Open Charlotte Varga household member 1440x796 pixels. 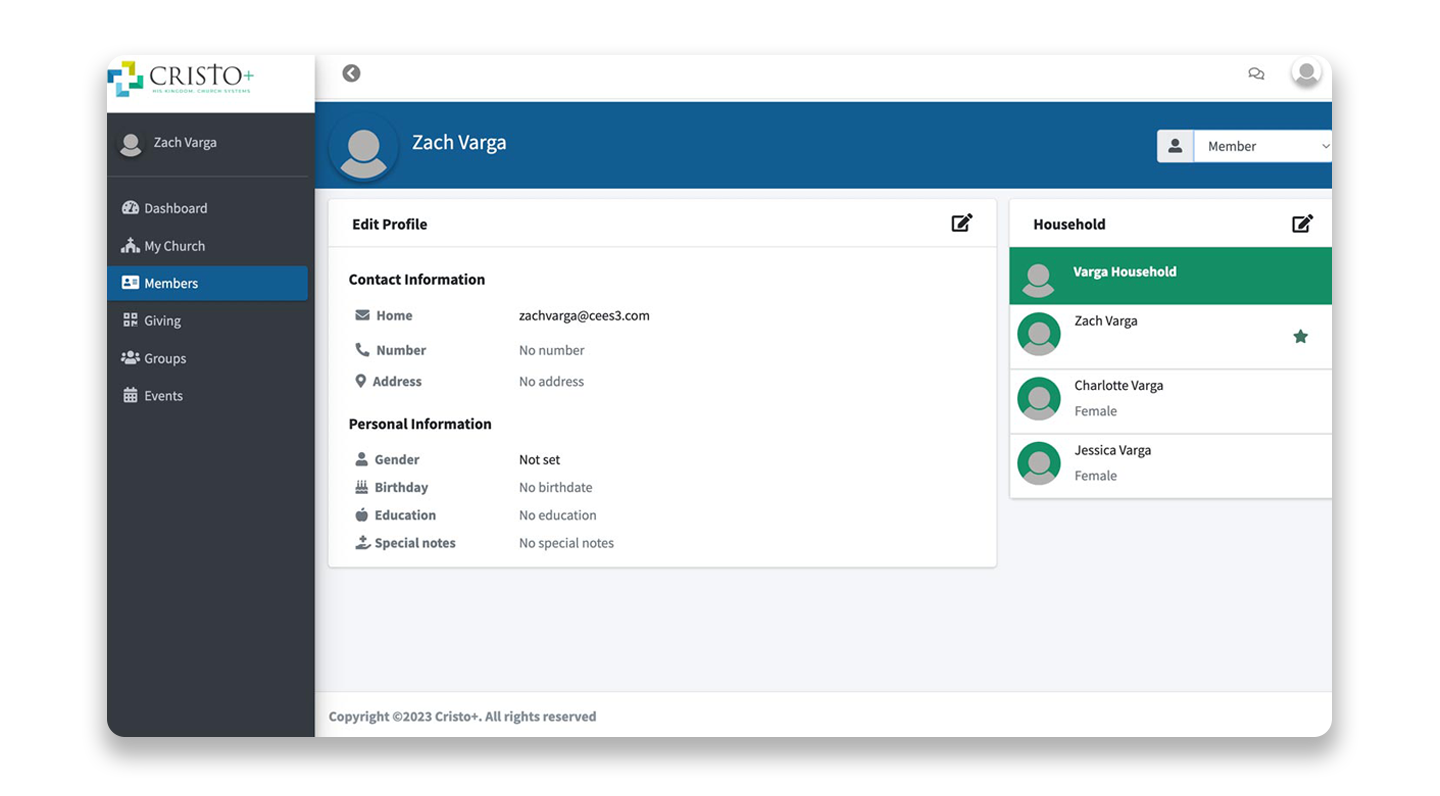click(1118, 386)
